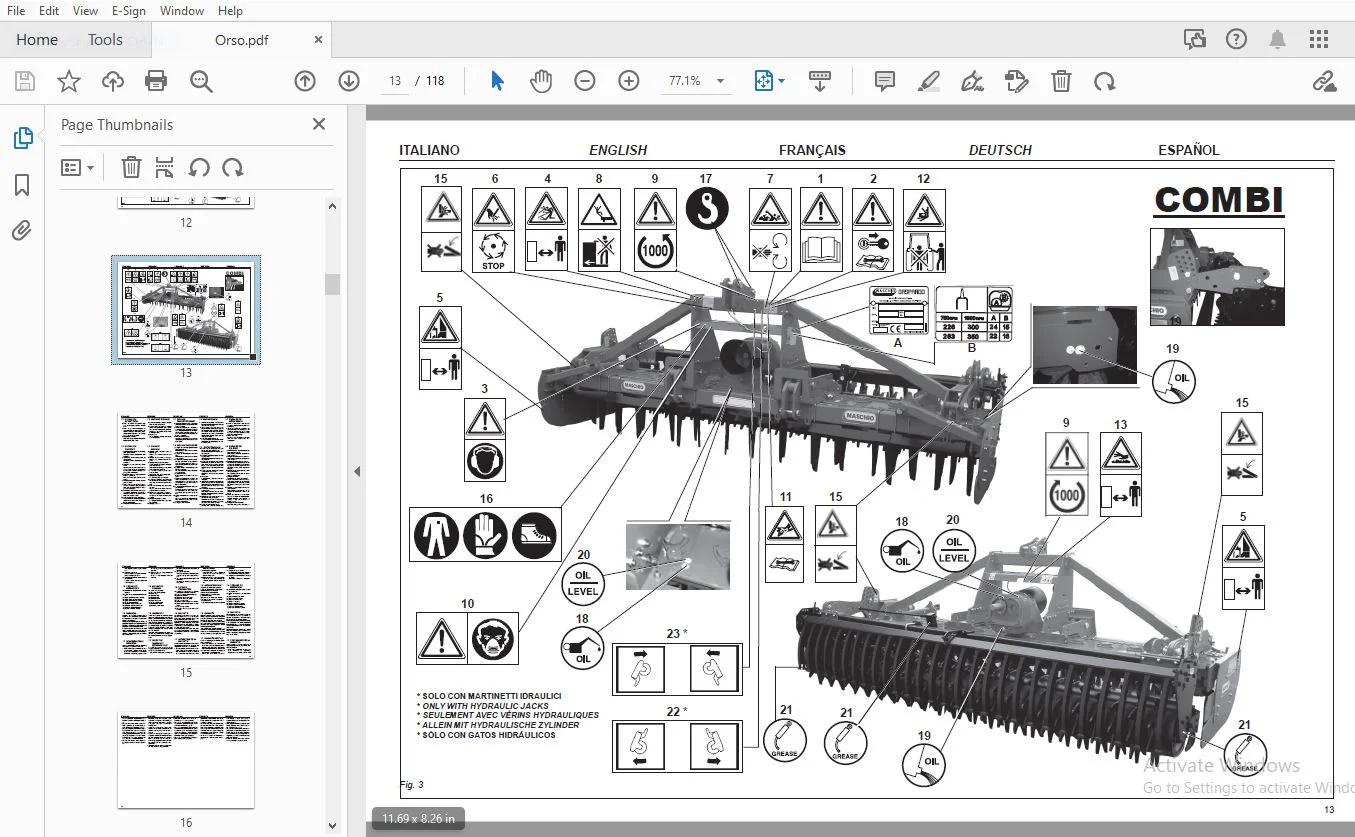
Task: Open the chat comment icon in header
Action: [x=1194, y=40]
